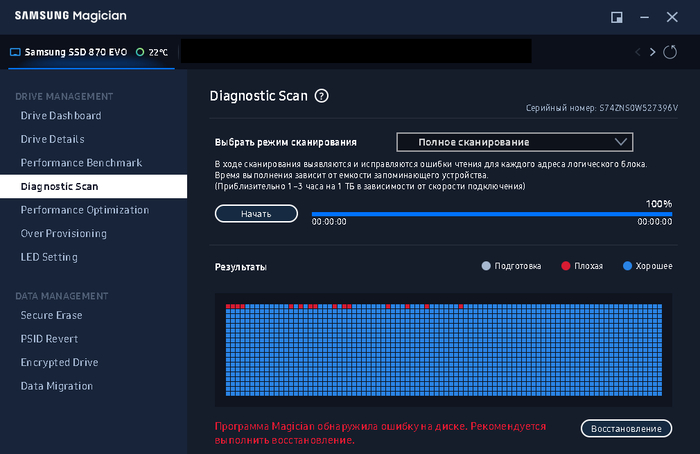The height and width of the screenshot is (454, 700).
Task: Close the Samsung Magician window
Action: tap(672, 18)
